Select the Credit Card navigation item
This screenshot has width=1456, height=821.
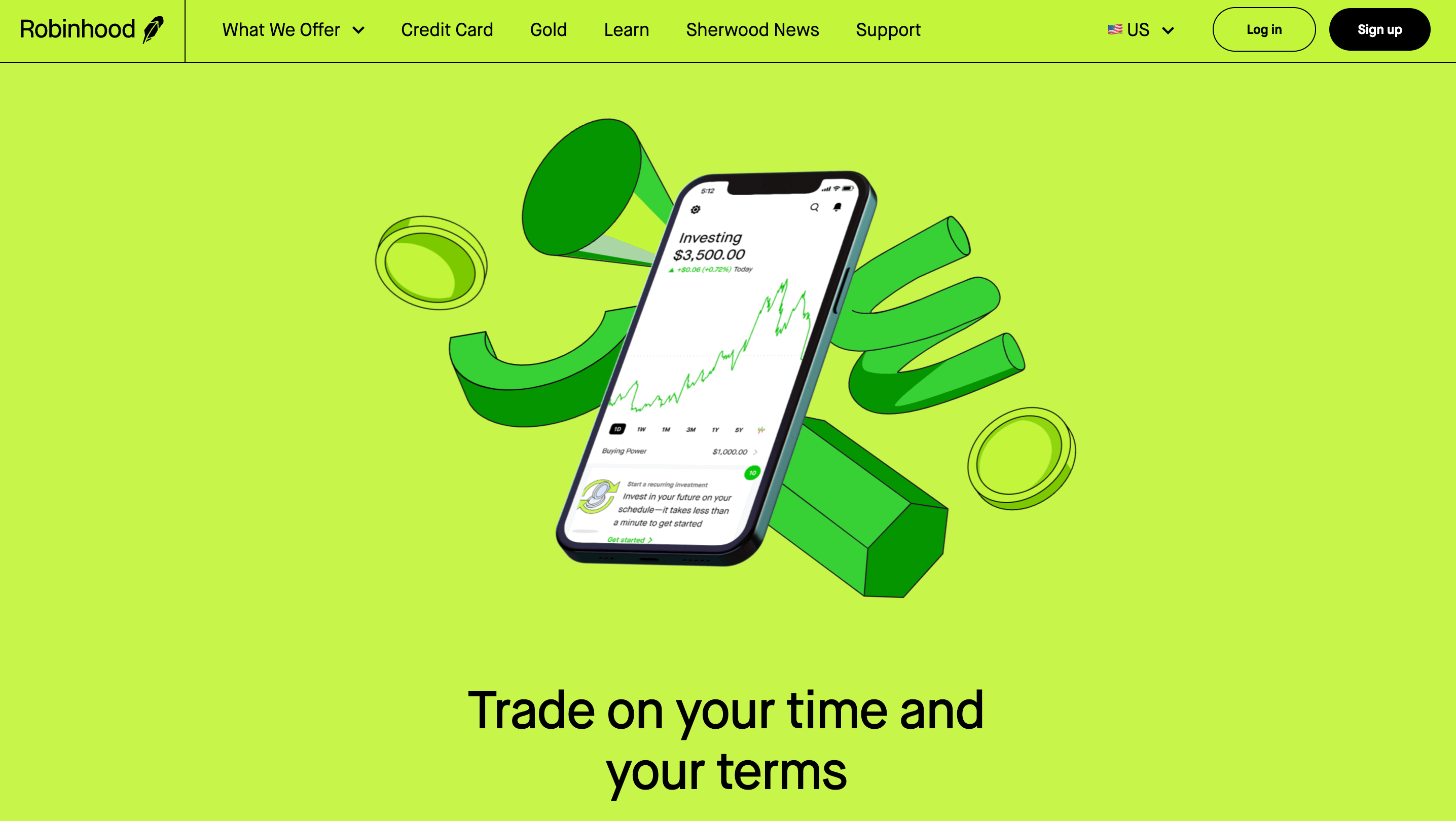click(x=447, y=29)
